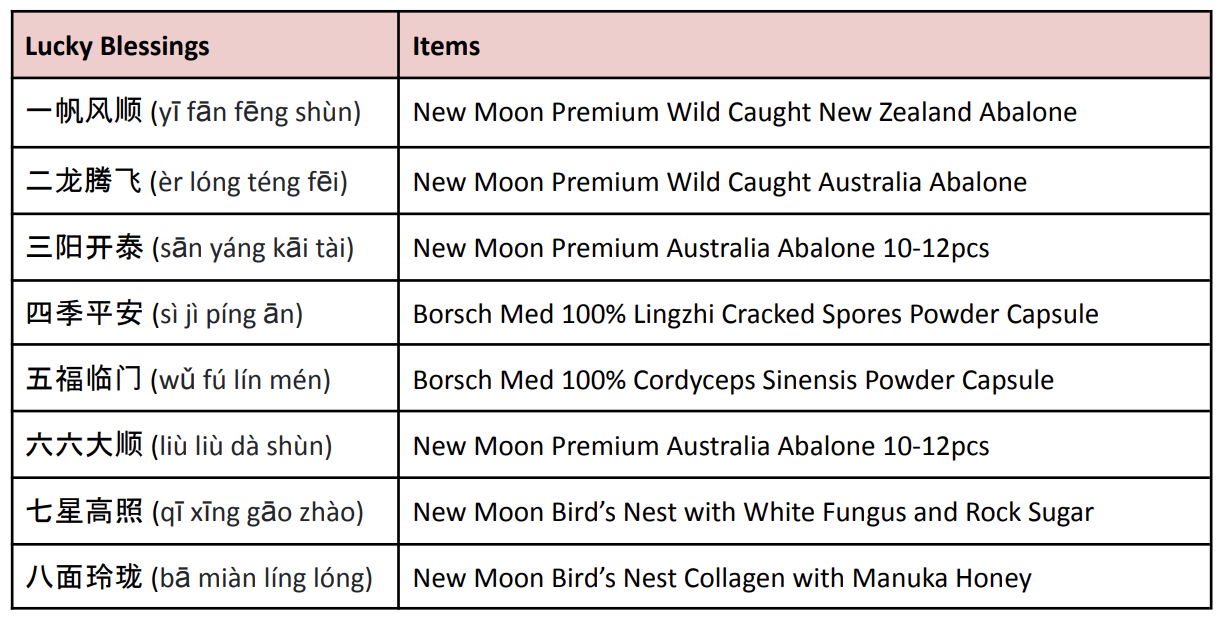Select the 五福临门 blessing cell
The height and width of the screenshot is (618, 1220).
pyautogui.click(x=205, y=379)
